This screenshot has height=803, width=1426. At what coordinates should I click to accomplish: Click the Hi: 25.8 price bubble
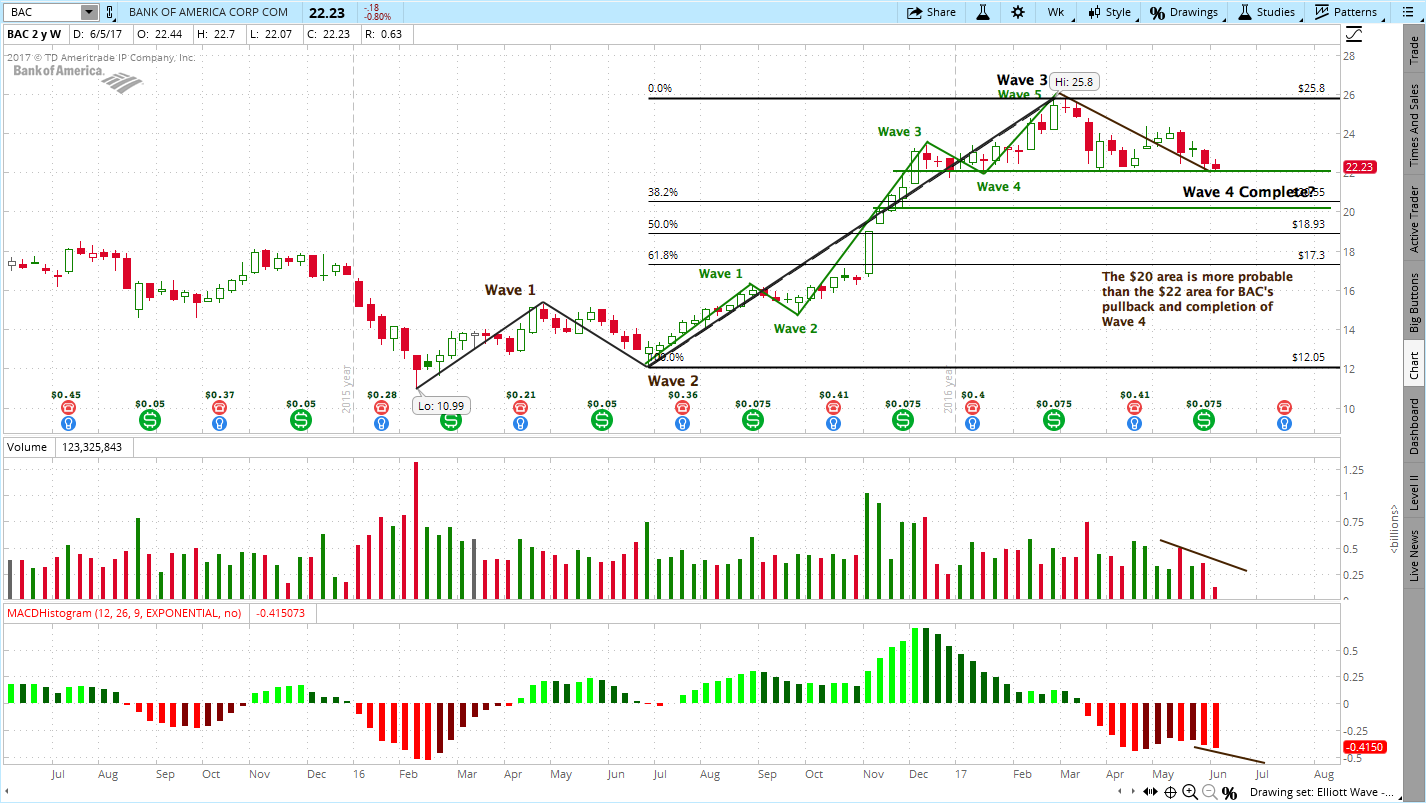(x=1074, y=81)
